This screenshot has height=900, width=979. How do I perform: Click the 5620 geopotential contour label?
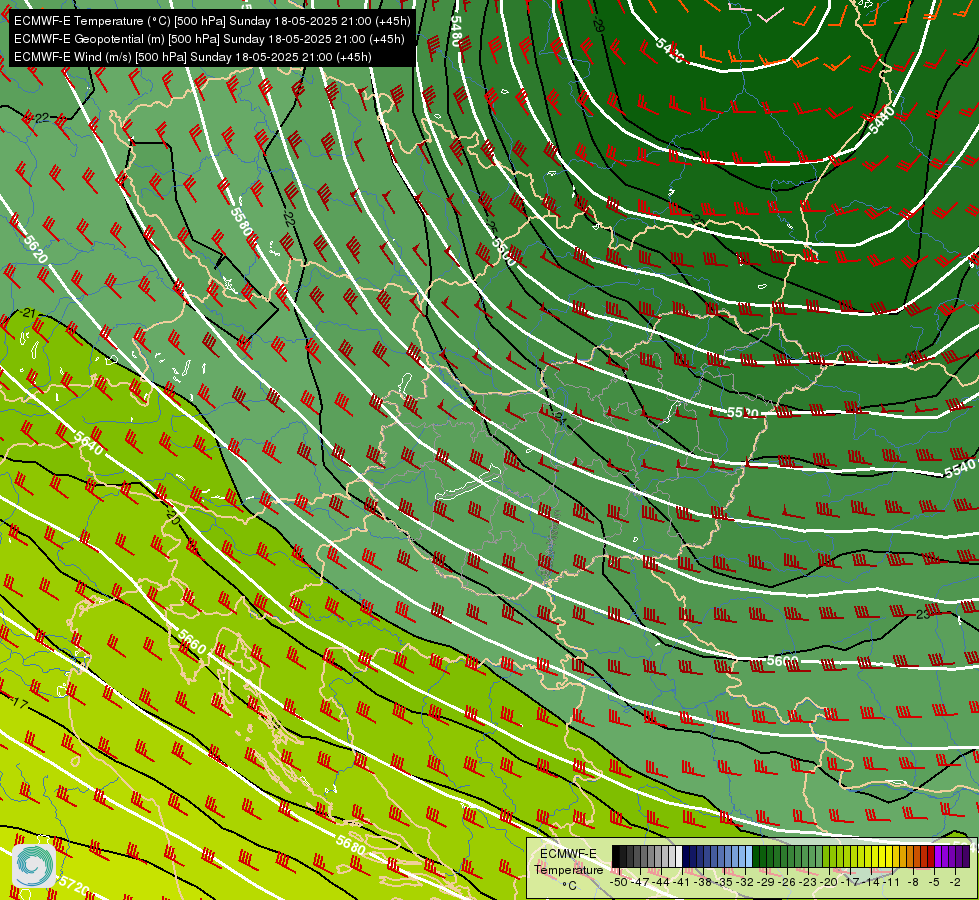35,249
